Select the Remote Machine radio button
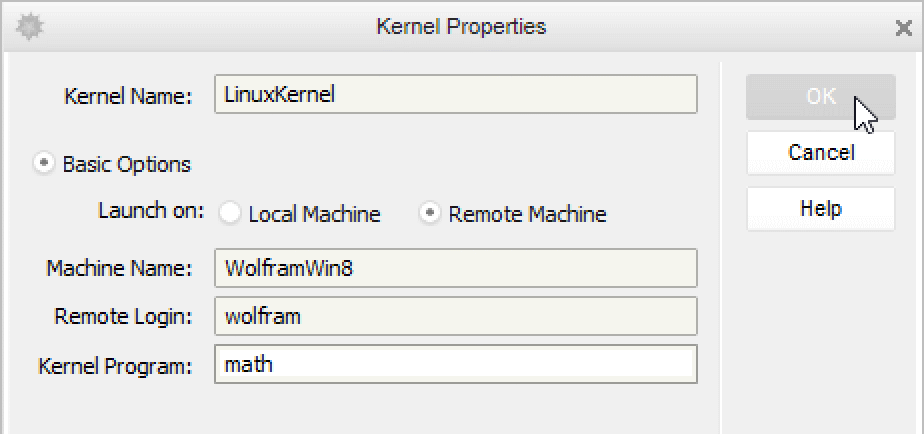The width and height of the screenshot is (924, 434). tap(430, 213)
